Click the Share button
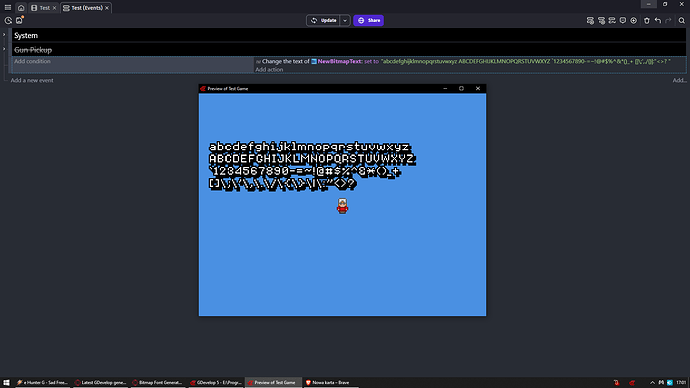 click(368, 20)
